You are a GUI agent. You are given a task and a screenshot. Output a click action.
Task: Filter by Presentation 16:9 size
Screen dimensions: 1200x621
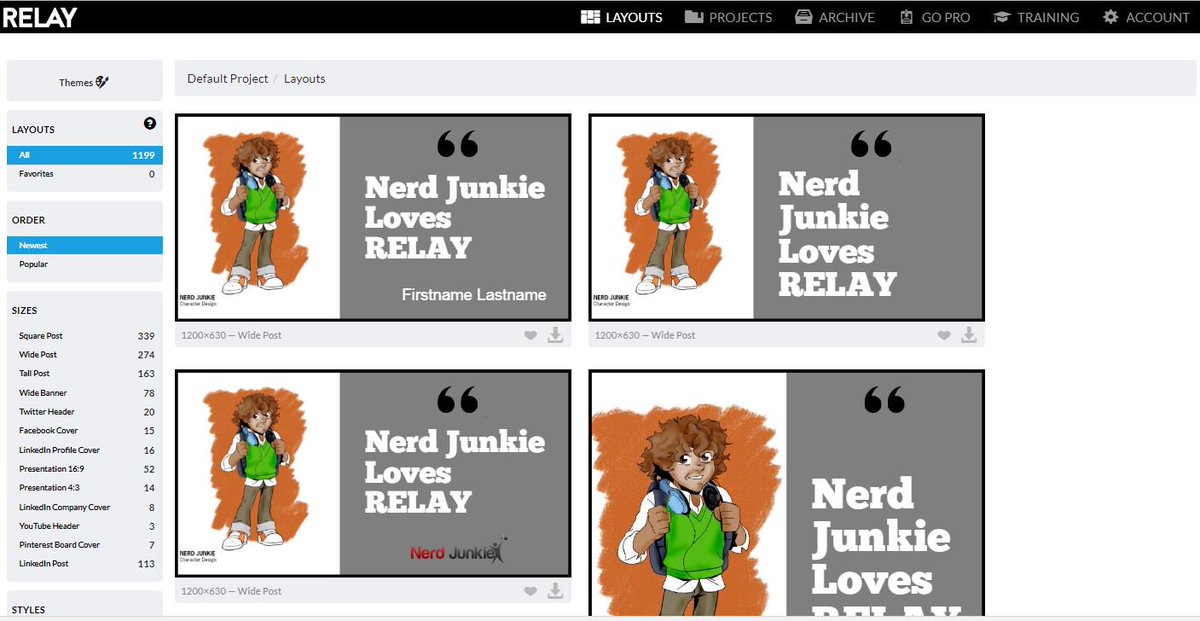pyautogui.click(x=84, y=469)
